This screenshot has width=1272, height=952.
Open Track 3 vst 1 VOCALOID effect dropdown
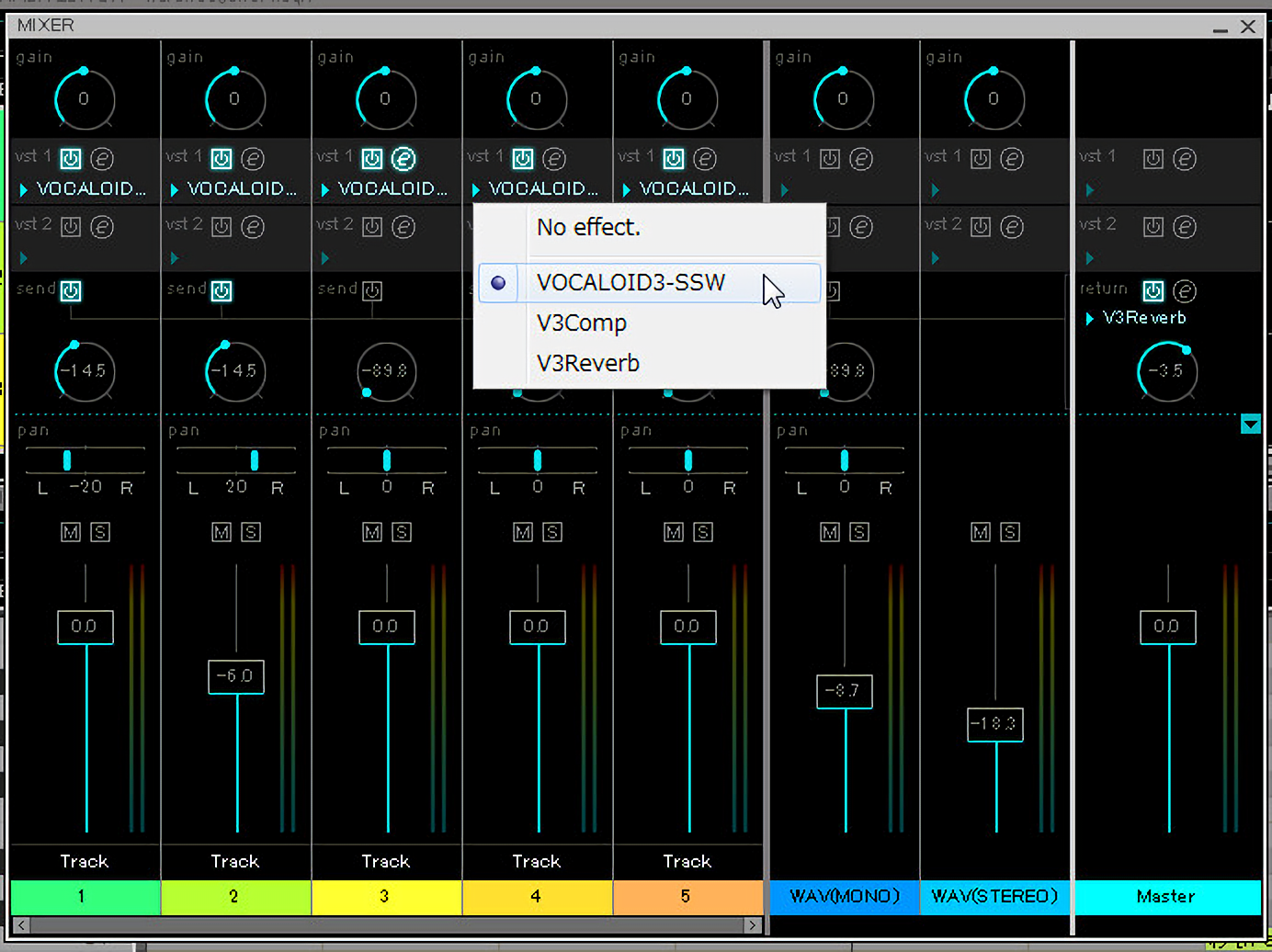click(384, 189)
